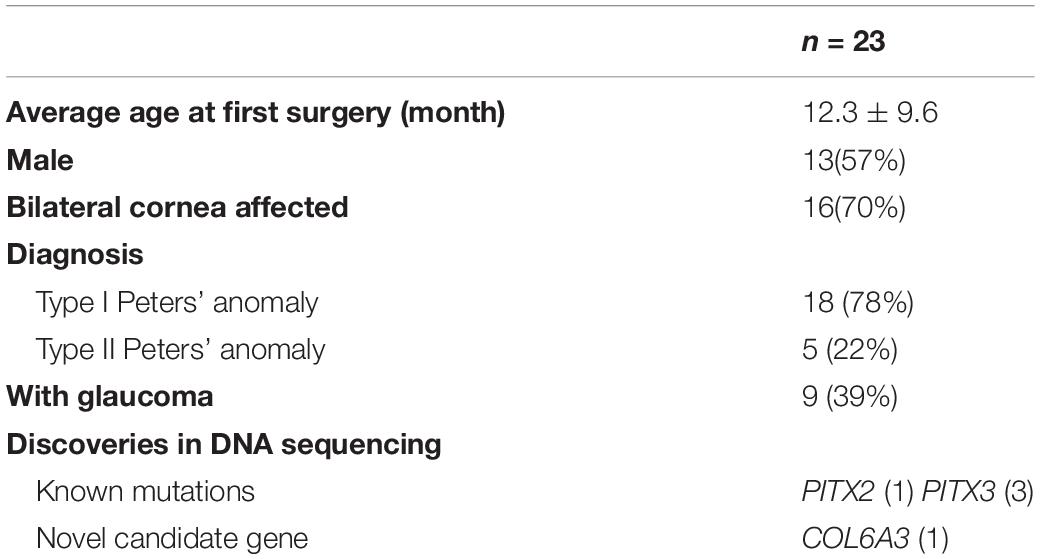Image resolution: width=1040 pixels, height=559 pixels.
Task: Select 'Type I Peters' anomaly' entry
Action: tap(177, 302)
